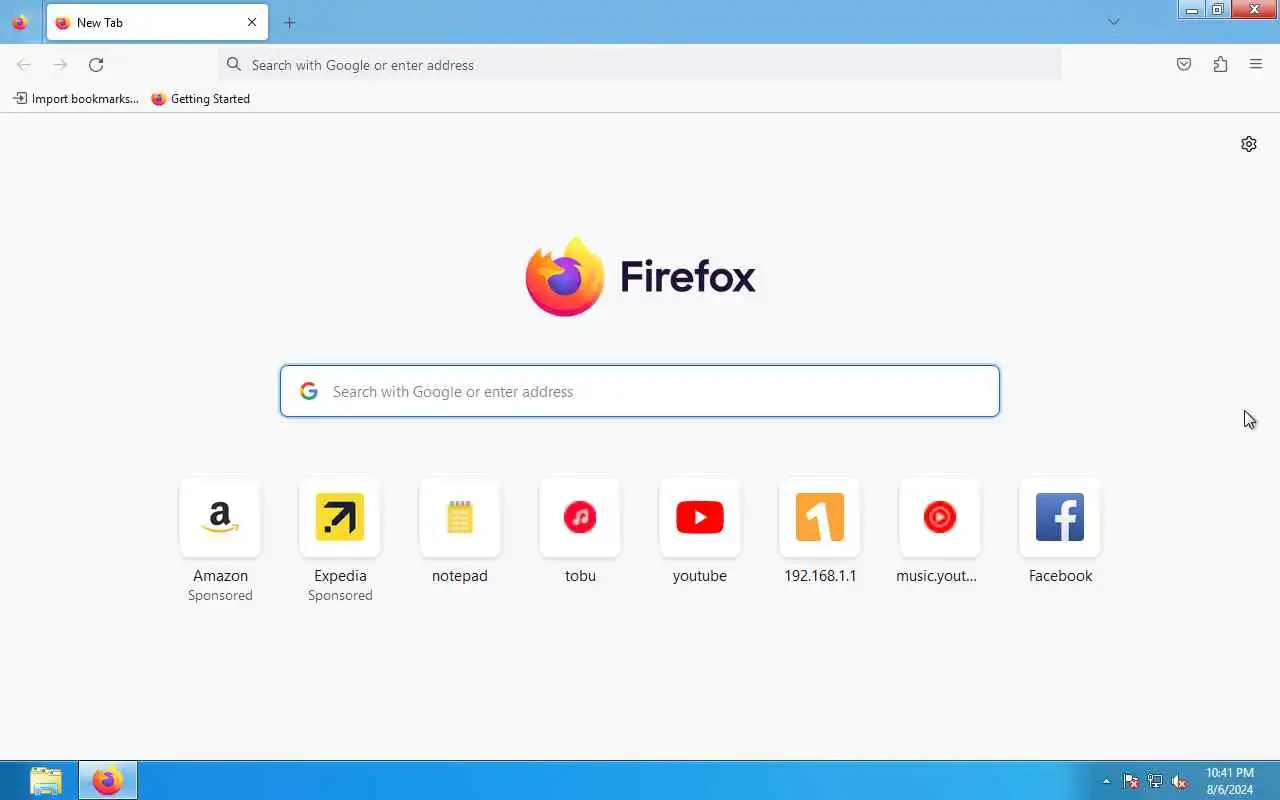The image size is (1280, 800).
Task: Open the Extensions puzzle icon
Action: 1220,65
